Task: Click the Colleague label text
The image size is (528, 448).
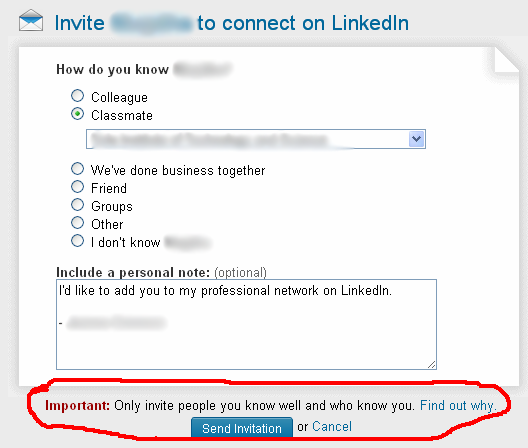Action: point(120,98)
